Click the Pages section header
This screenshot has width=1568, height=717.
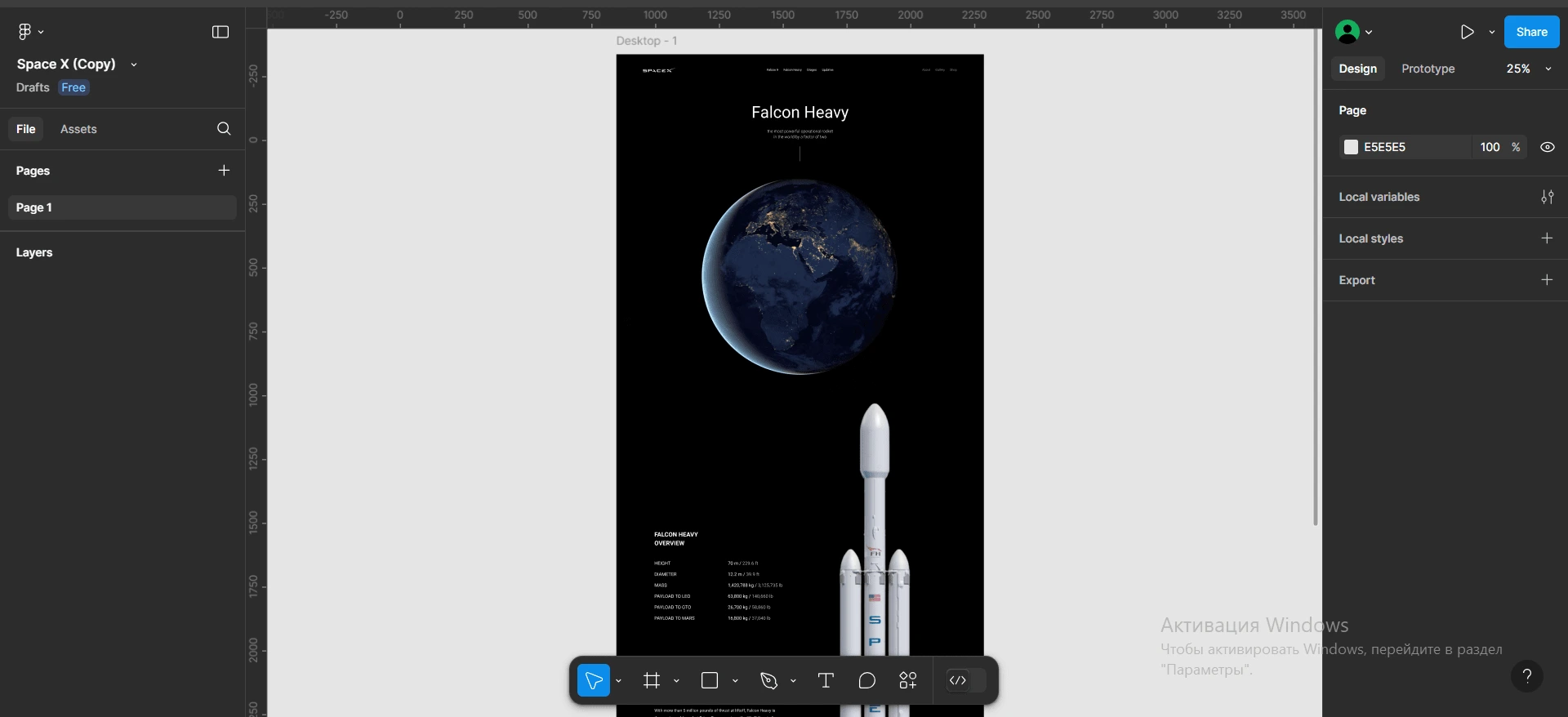click(x=33, y=171)
